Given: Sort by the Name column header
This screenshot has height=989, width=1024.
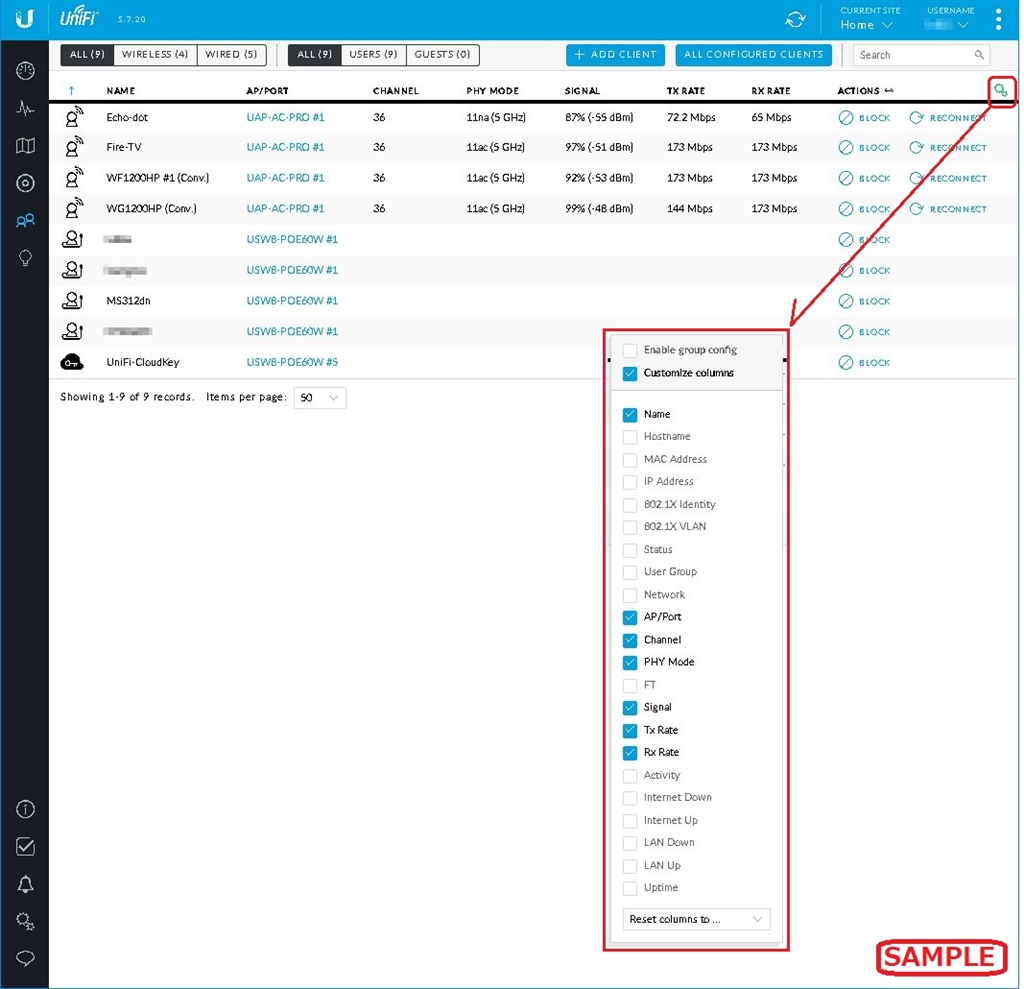Looking at the screenshot, I should point(121,91).
